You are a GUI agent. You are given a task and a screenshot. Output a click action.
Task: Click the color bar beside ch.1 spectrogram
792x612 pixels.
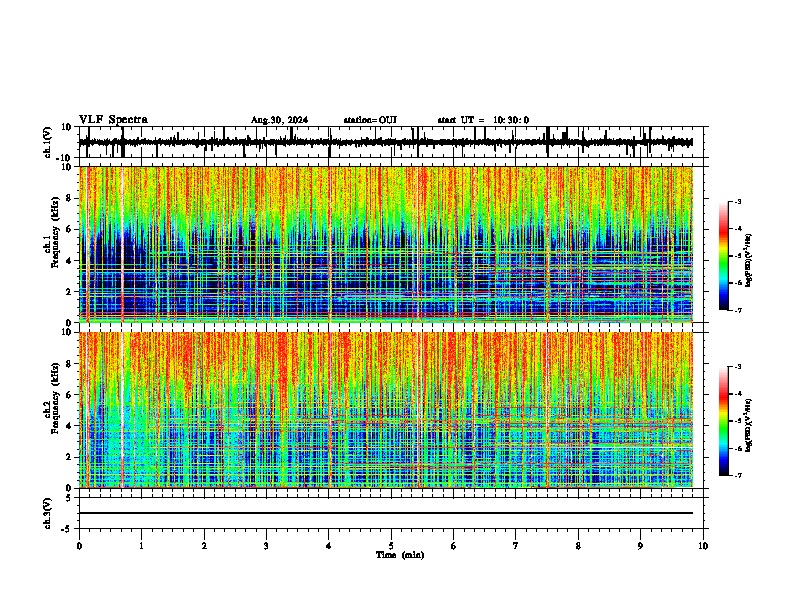[724, 256]
